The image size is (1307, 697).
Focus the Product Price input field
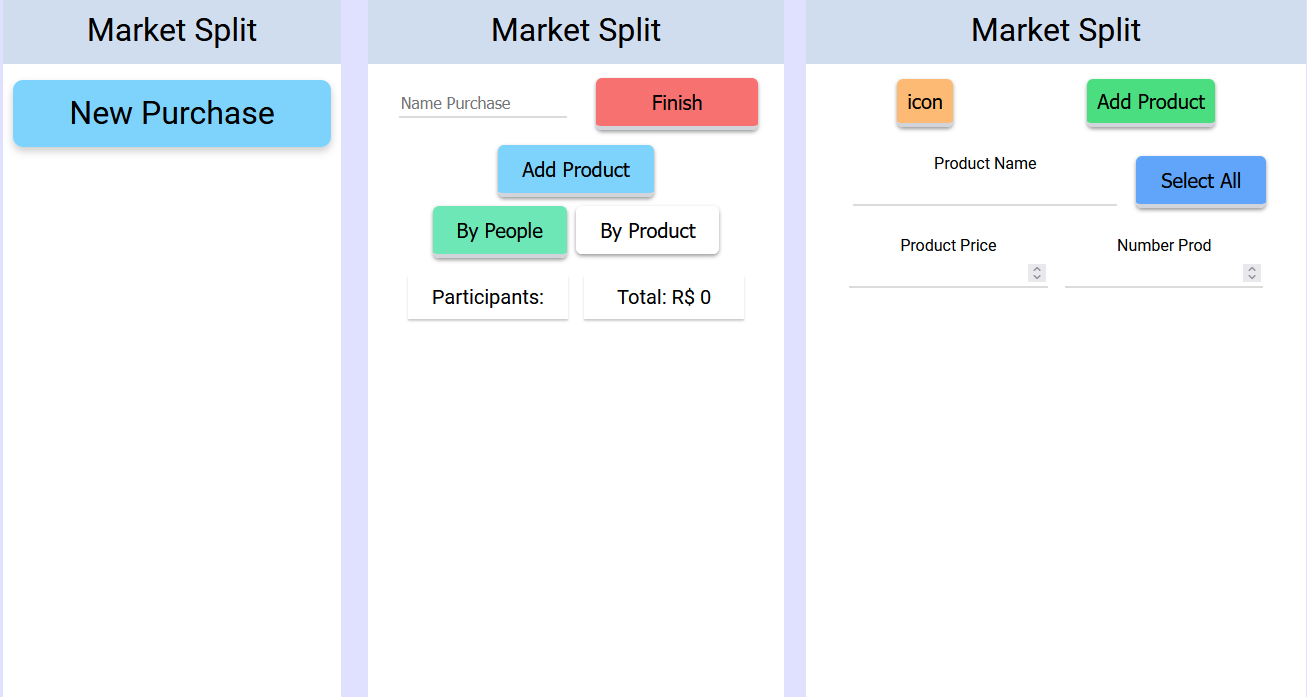[x=937, y=273]
